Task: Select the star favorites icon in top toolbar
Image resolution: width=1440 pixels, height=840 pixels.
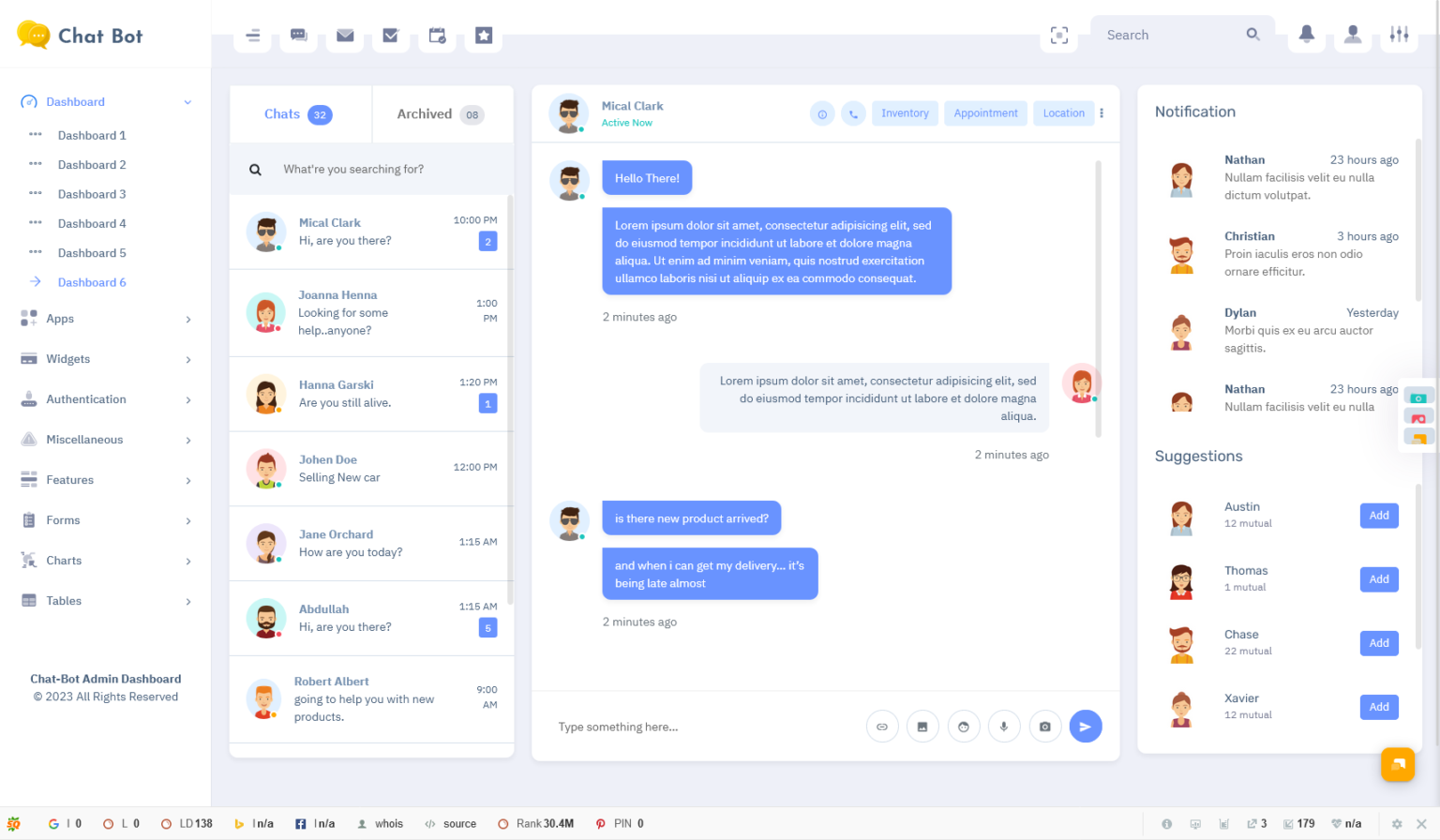Action: click(x=483, y=35)
